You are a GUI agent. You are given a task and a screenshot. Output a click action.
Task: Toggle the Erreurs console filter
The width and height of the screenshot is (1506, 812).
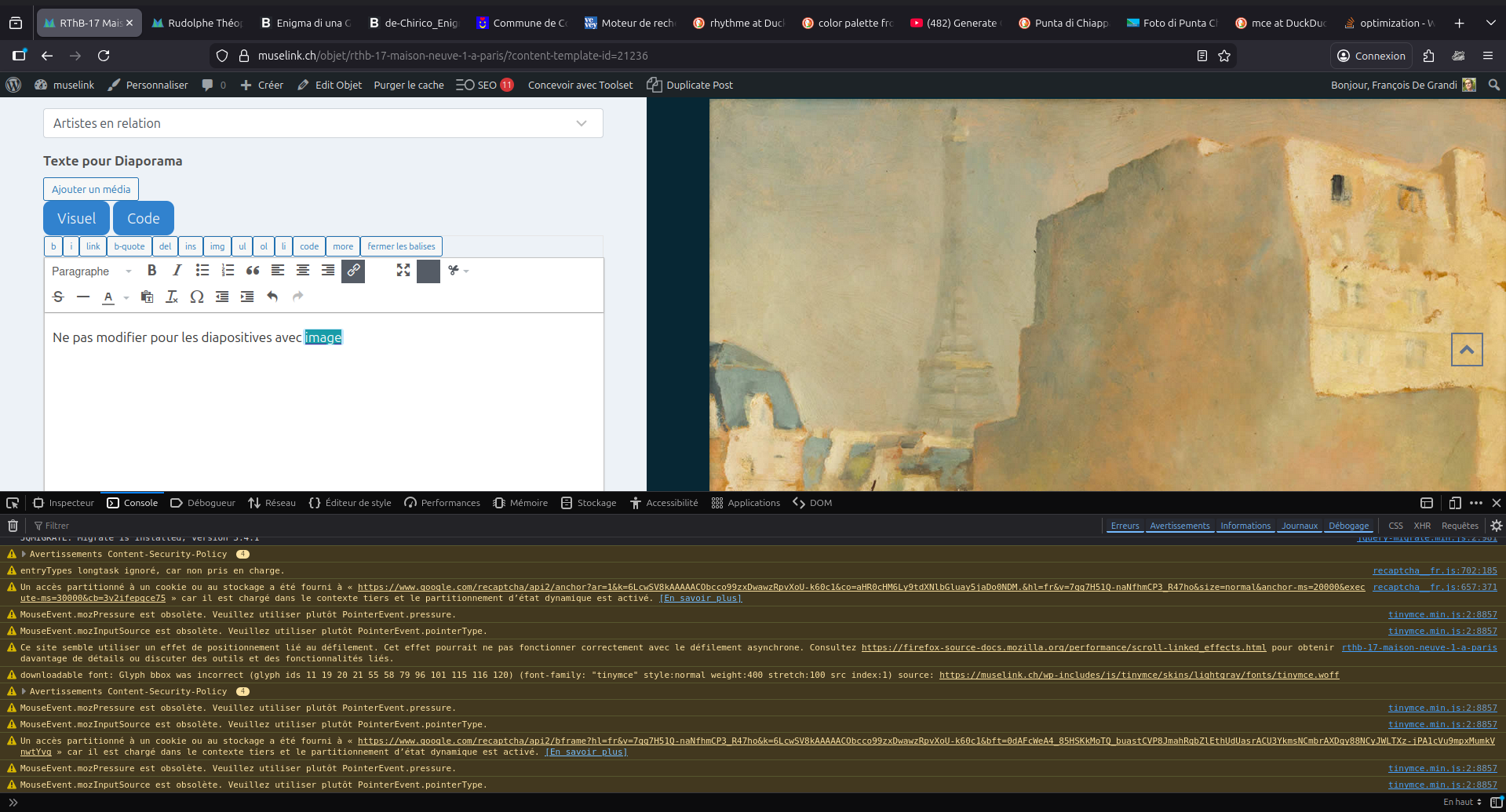1125,526
